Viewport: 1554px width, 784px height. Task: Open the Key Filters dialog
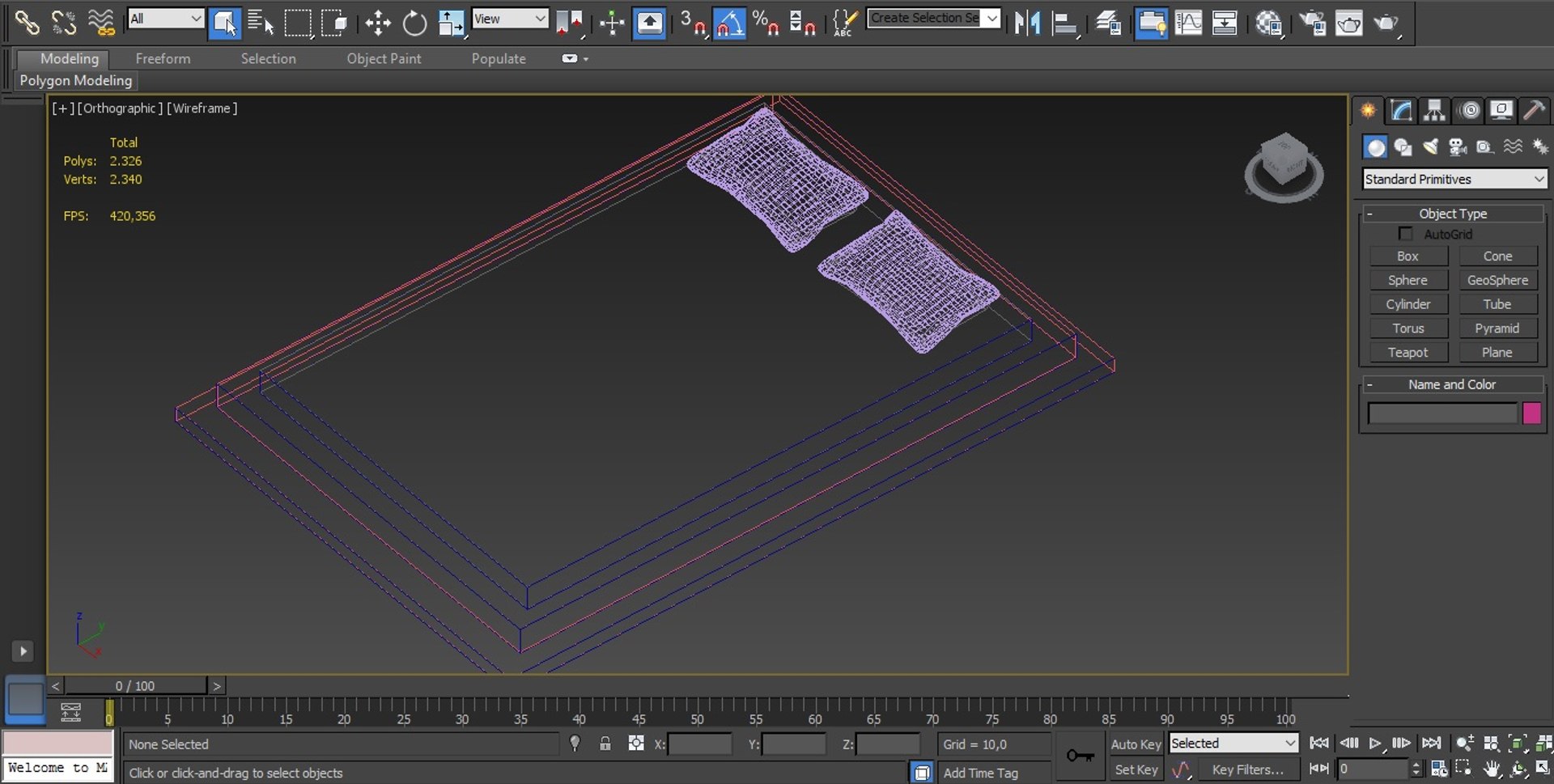click(x=1247, y=769)
